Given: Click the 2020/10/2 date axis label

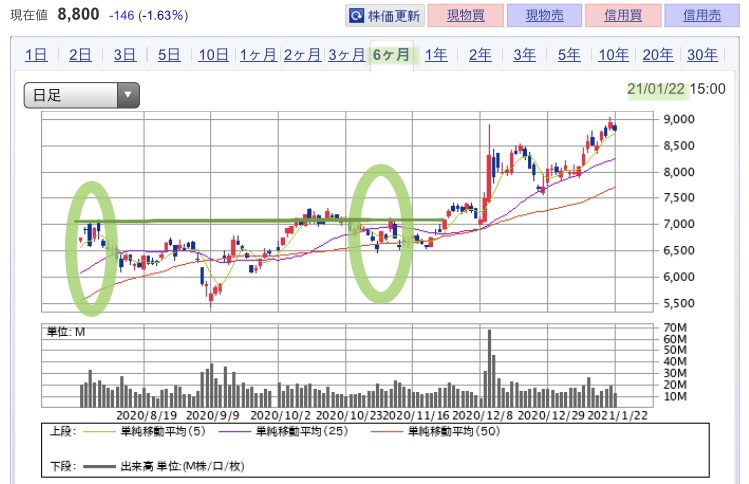Looking at the screenshot, I should pyautogui.click(x=280, y=416).
